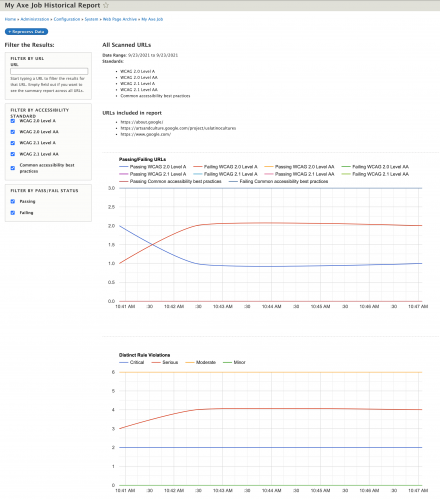Viewport: 440px width, 499px height.
Task: Toggle the Passing status checkbox
Action: point(13,201)
